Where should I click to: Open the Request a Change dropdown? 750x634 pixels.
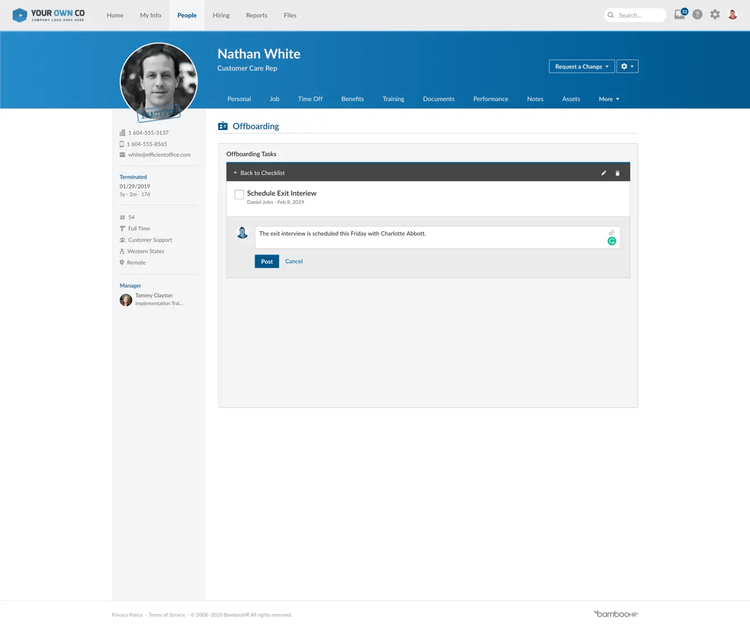[x=582, y=67]
